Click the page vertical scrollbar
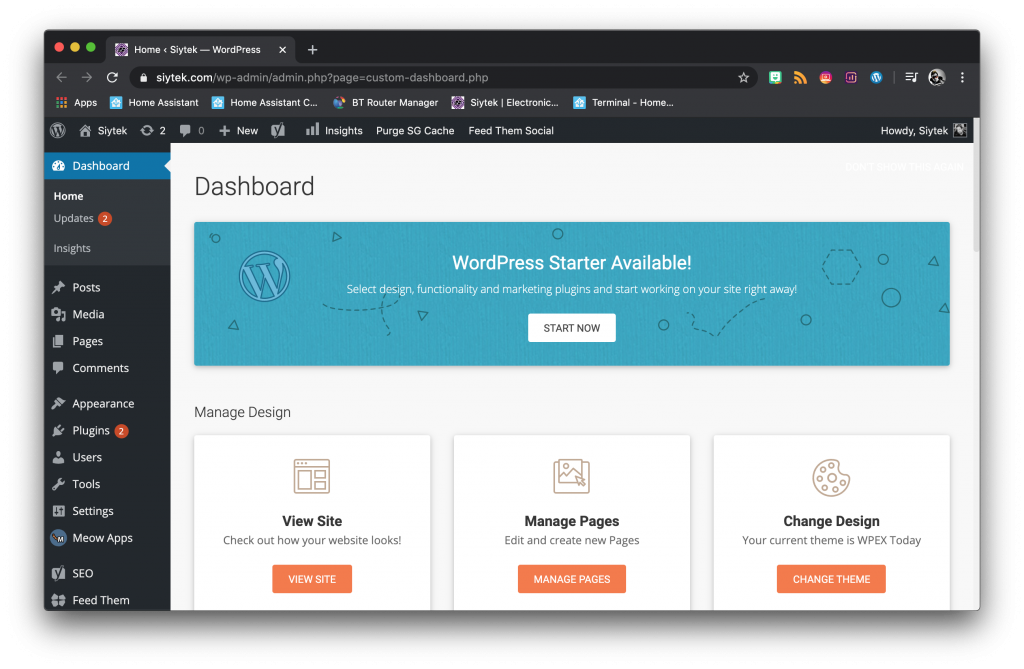 (x=976, y=184)
